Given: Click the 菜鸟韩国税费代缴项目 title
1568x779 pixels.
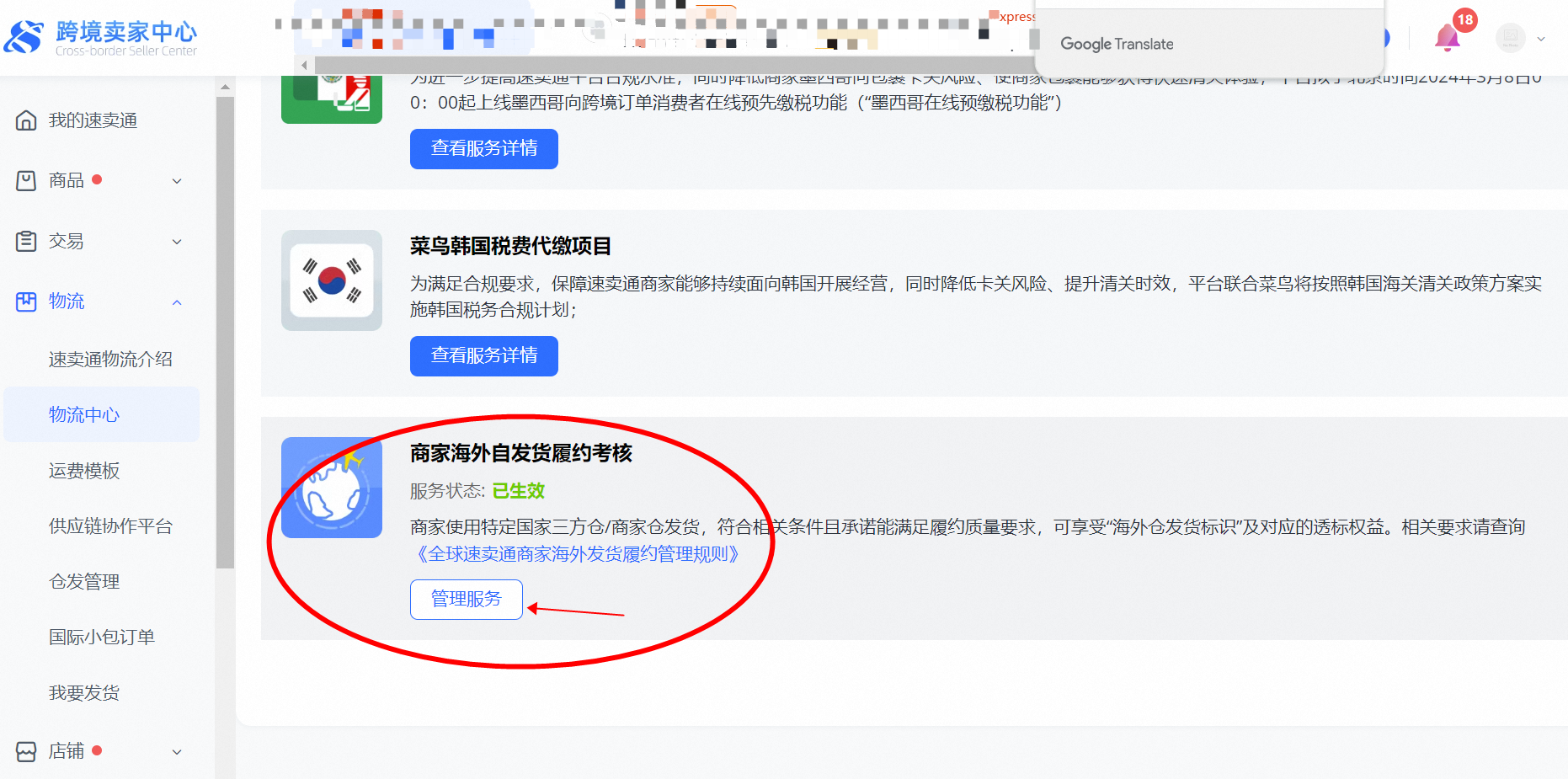Looking at the screenshot, I should click(510, 246).
